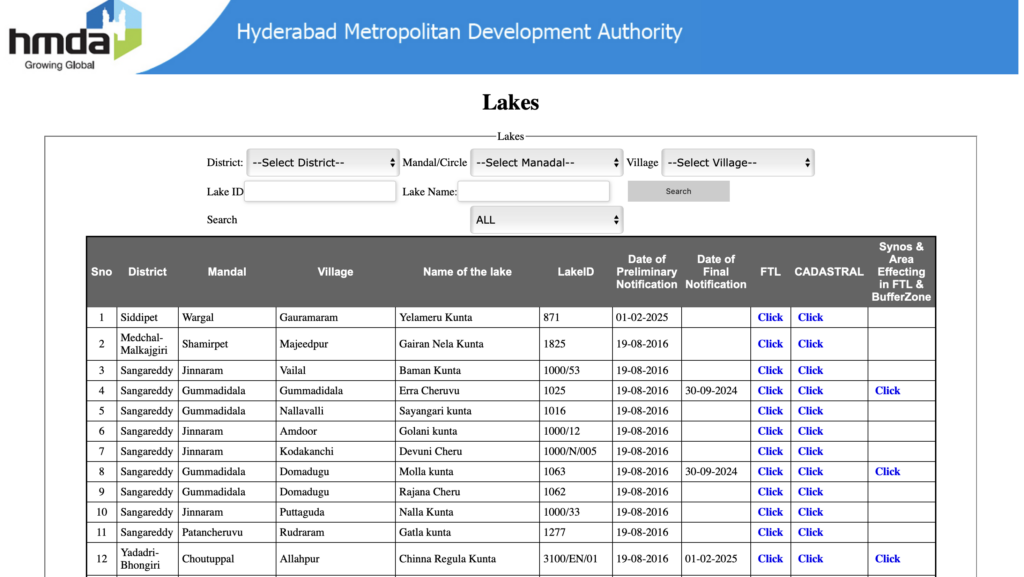Viewport: 1024px width, 577px height.
Task: Open the Select Manadal dropdown
Action: (546, 163)
